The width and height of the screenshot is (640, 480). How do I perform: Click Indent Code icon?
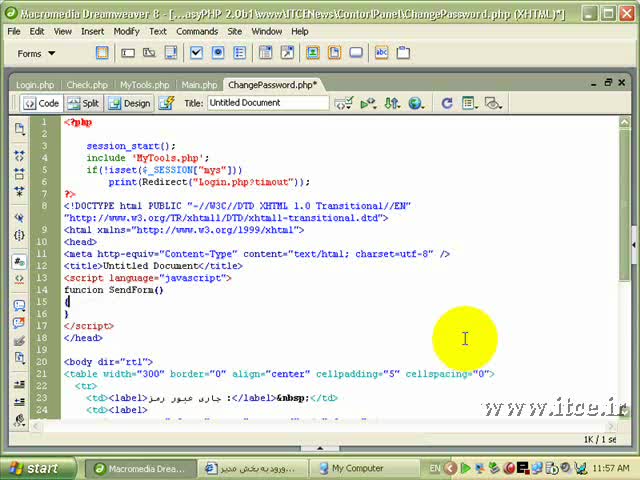click(x=19, y=384)
